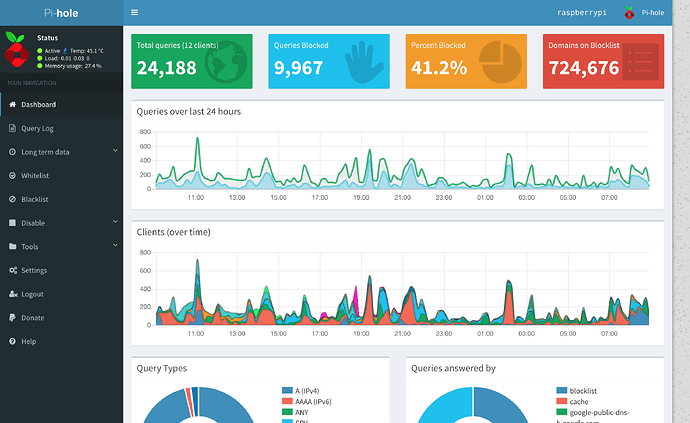Click the Total queries green box
Screen dimensions: 690x423
tap(194, 60)
